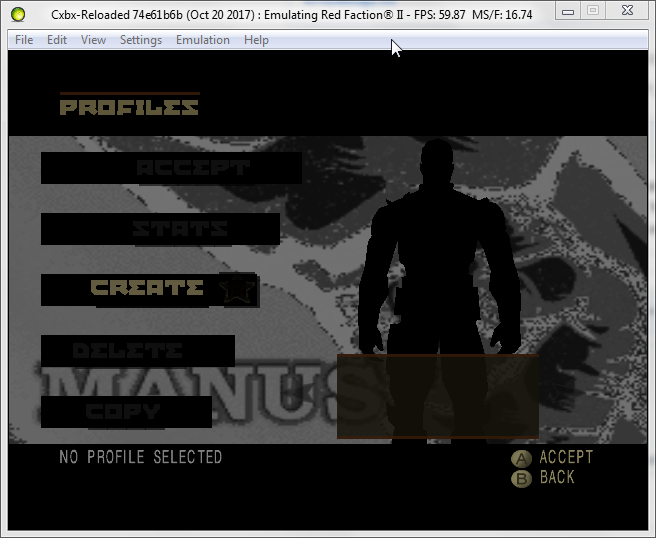656x538 pixels.
Task: Select the COPY profile button
Action: pyautogui.click(x=126, y=412)
